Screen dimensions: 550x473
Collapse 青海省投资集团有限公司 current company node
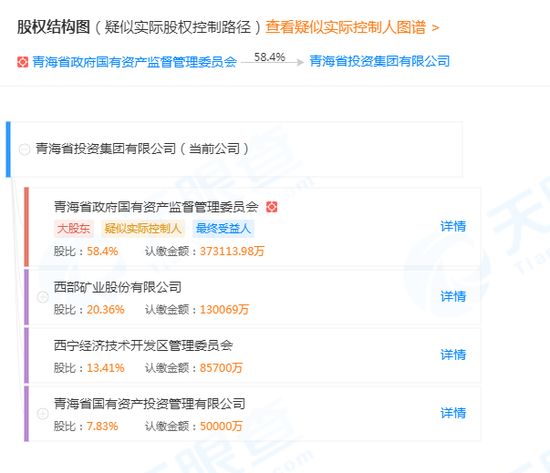(x=24, y=149)
